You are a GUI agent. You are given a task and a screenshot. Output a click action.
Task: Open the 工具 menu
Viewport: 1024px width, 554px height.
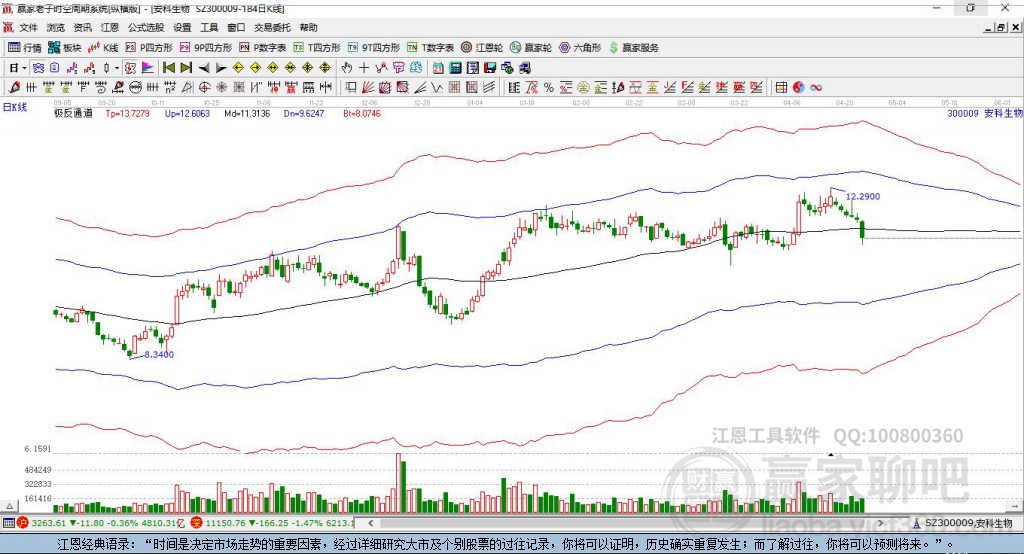click(209, 27)
